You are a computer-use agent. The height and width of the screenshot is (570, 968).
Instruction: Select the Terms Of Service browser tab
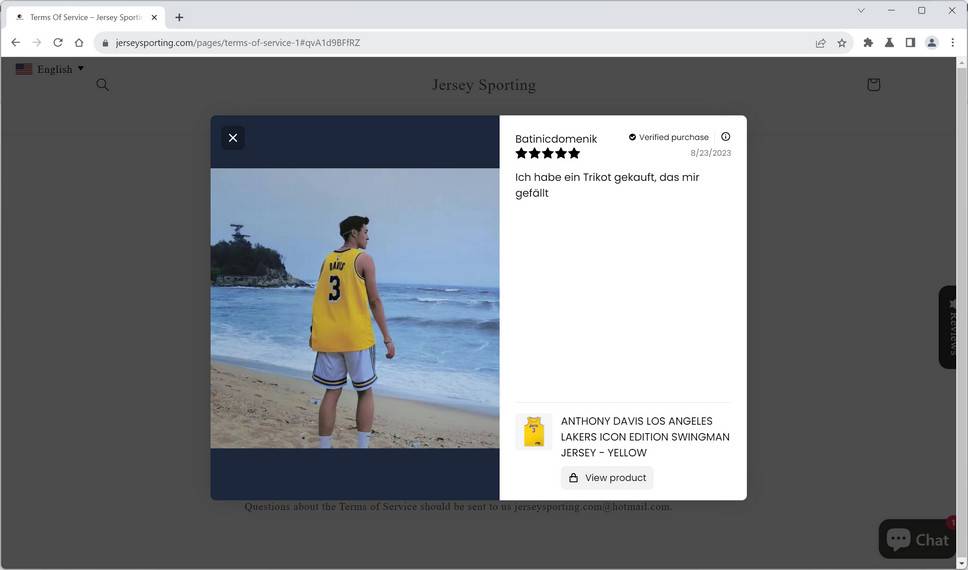(x=85, y=17)
